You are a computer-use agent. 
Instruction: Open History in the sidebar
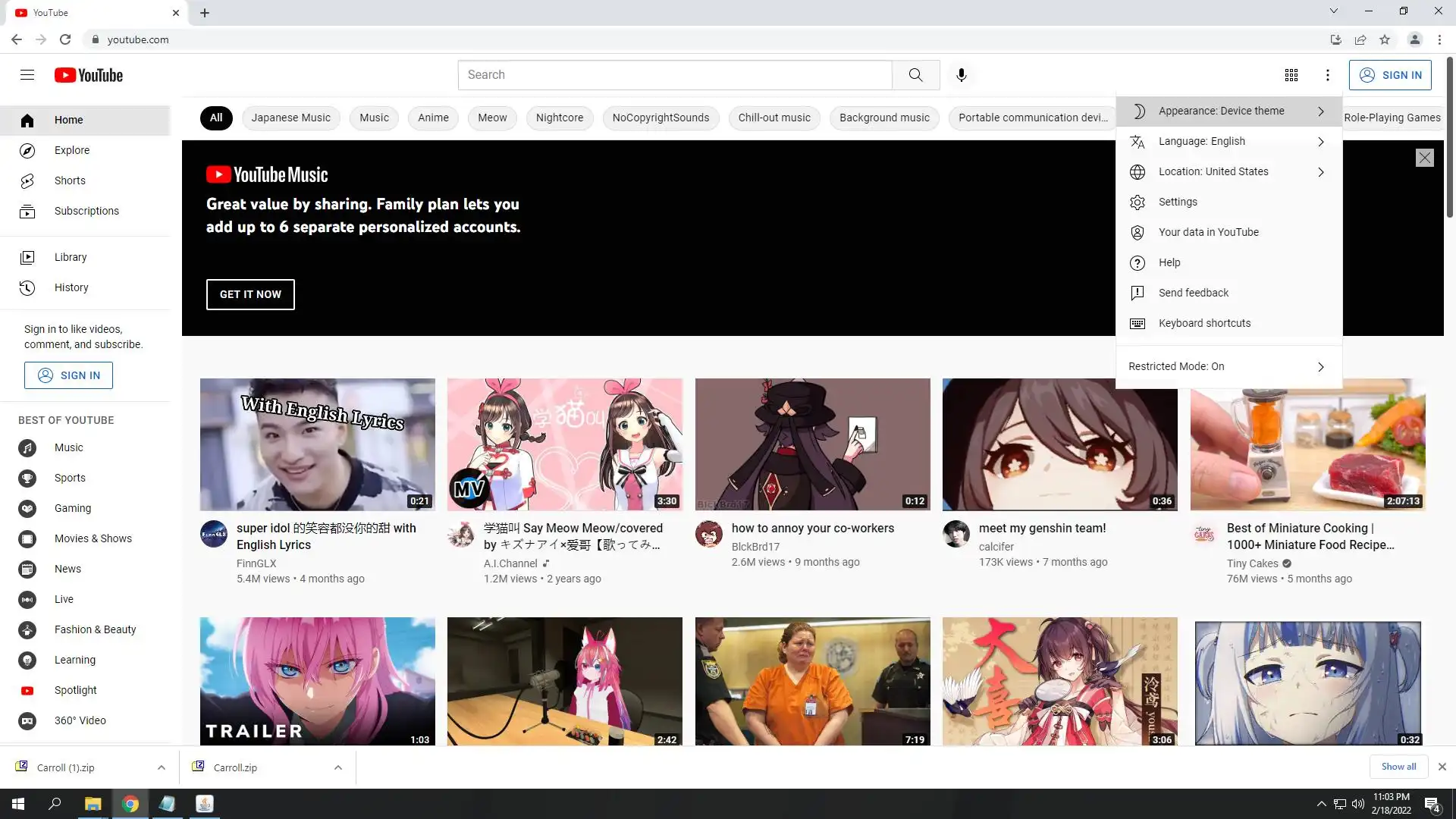[71, 287]
